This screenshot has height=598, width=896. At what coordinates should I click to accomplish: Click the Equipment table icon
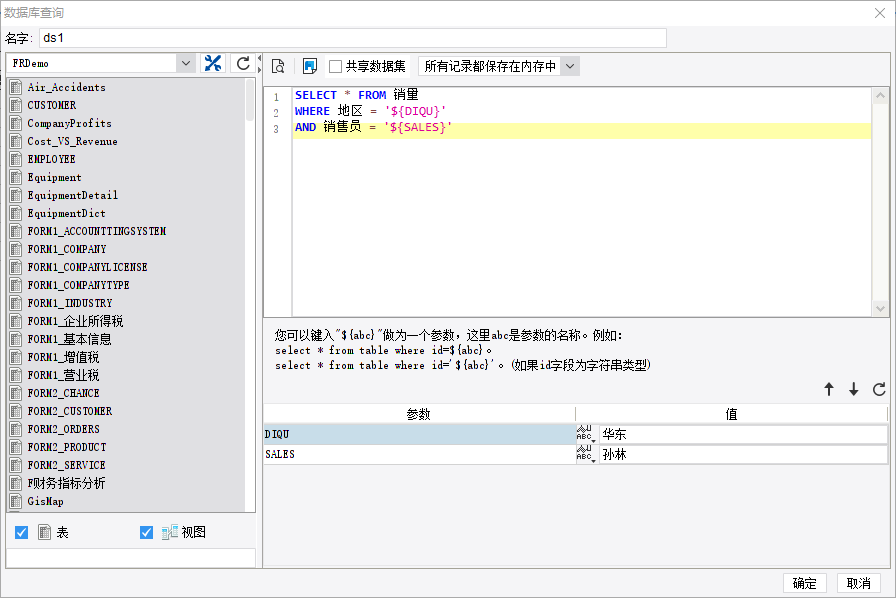tap(16, 177)
